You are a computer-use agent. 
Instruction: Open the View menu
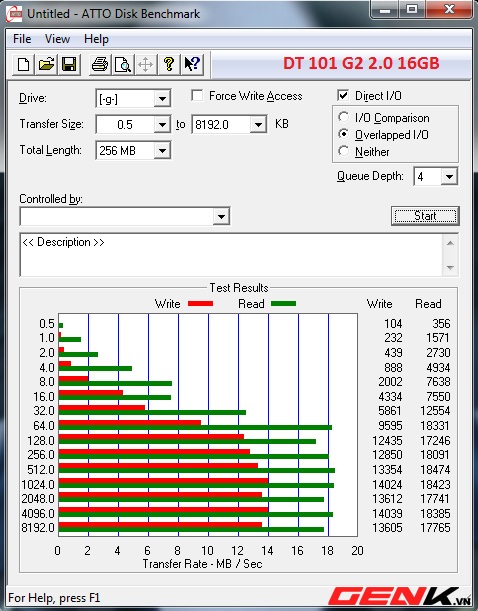tap(57, 39)
